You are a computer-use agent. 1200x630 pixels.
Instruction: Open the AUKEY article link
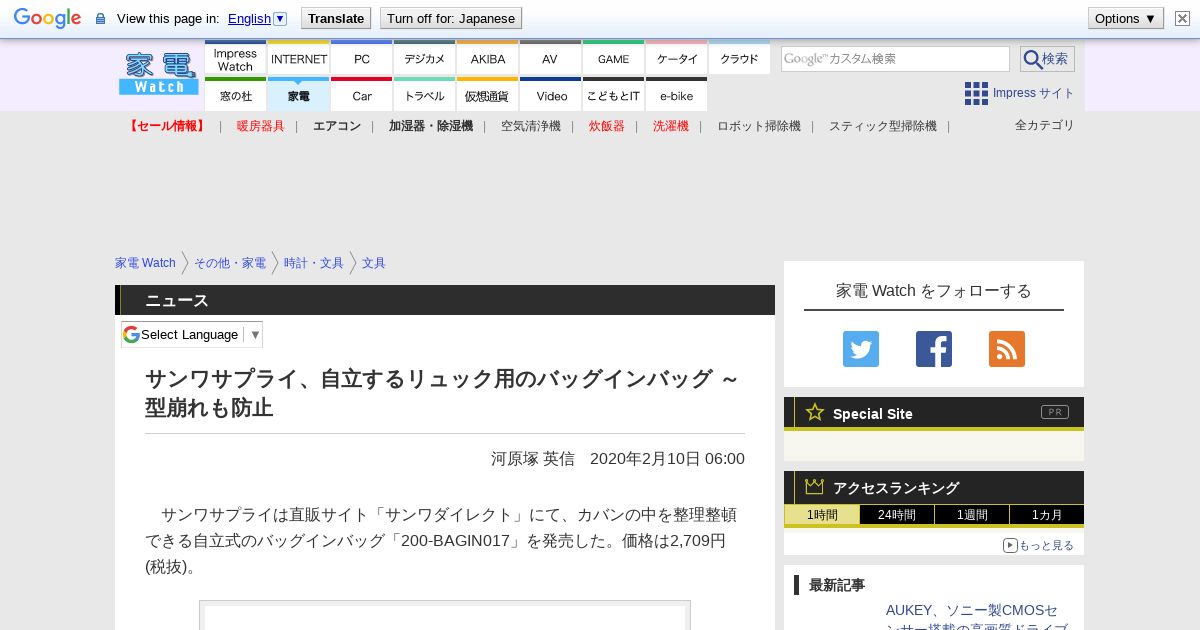976,619
